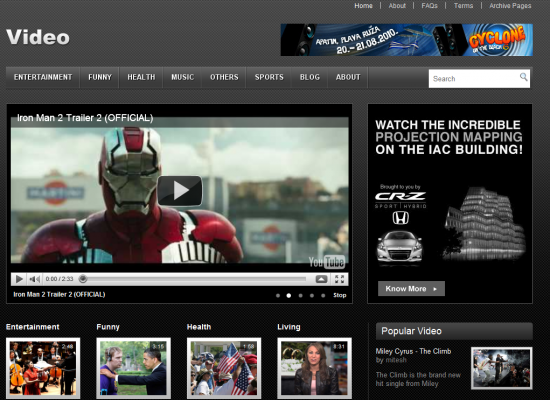Click the Home link at top

[x=363, y=6]
